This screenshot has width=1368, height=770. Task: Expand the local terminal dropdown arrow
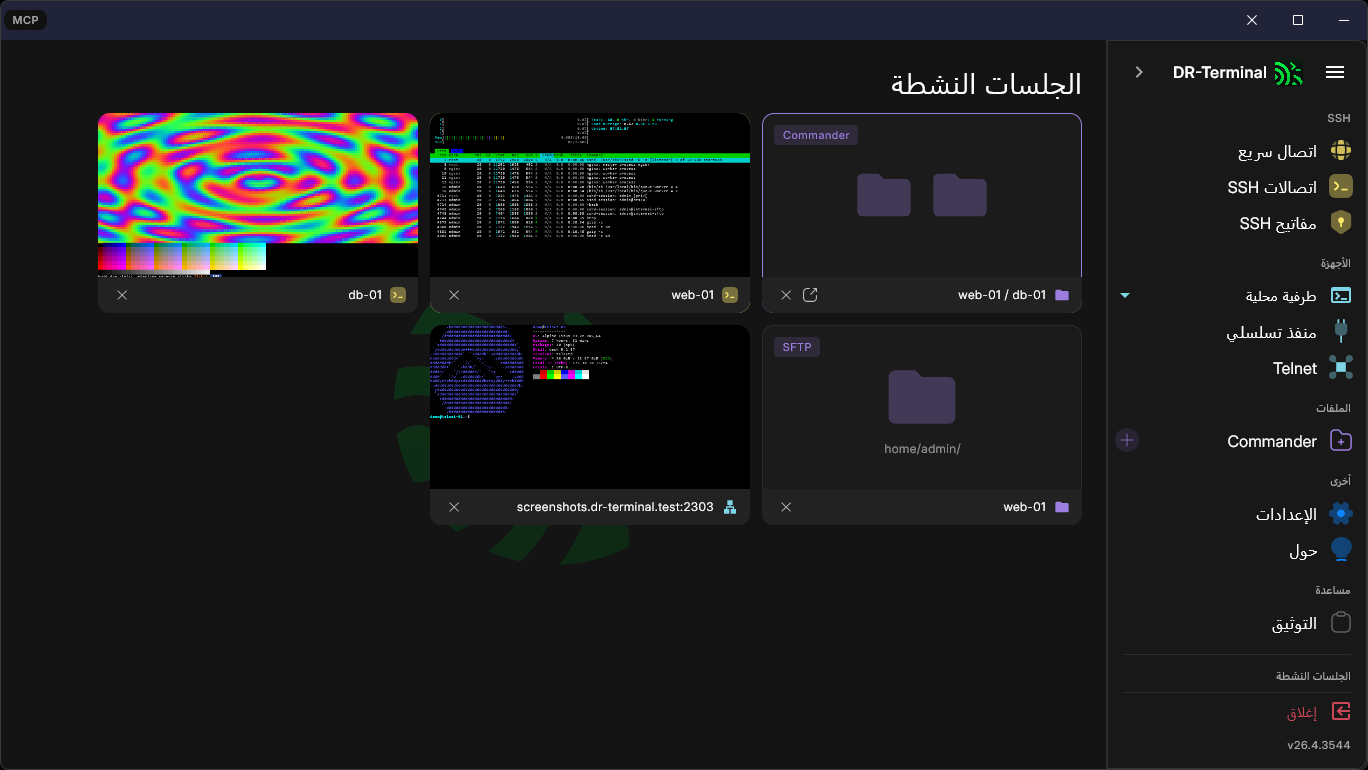1125,296
